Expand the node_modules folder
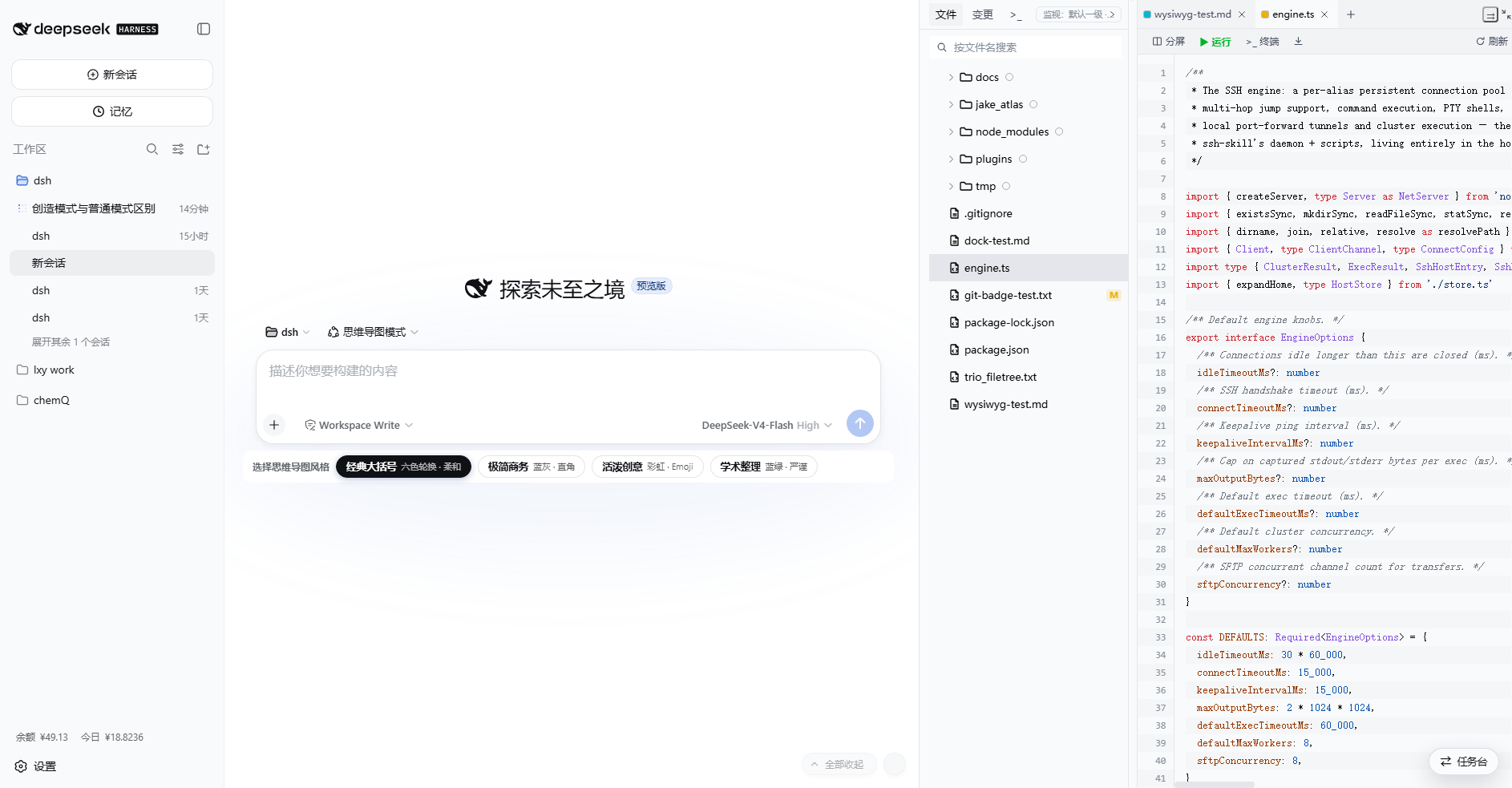This screenshot has width=1512, height=788. click(951, 132)
